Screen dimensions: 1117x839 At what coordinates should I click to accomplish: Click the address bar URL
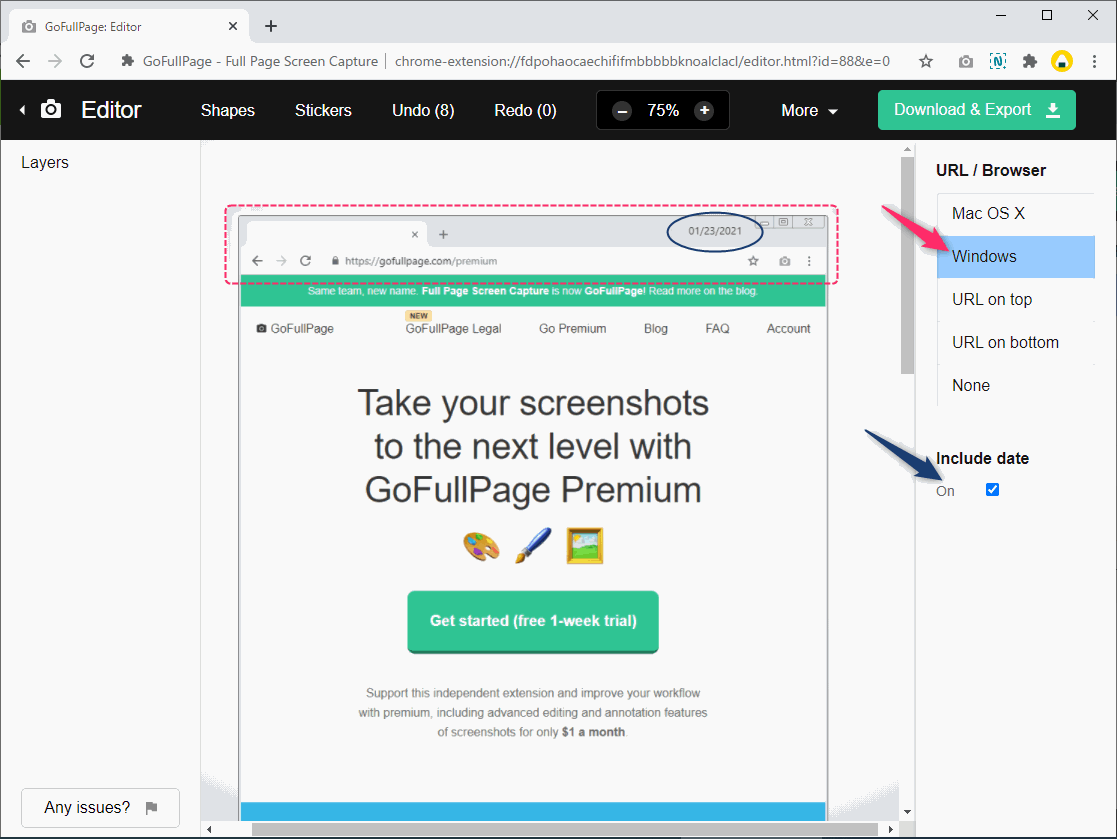coord(642,61)
